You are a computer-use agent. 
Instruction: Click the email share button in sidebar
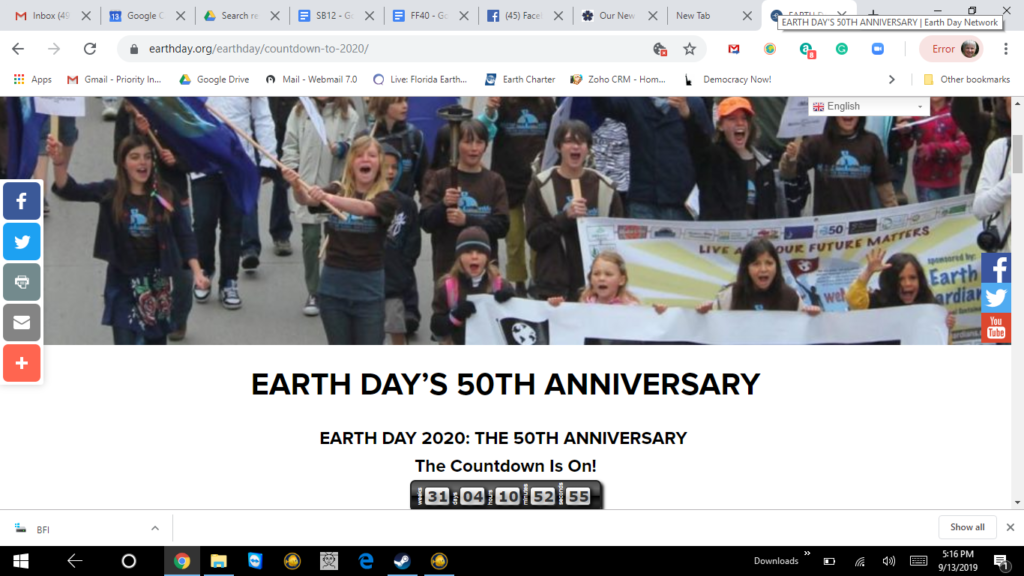[x=22, y=323]
